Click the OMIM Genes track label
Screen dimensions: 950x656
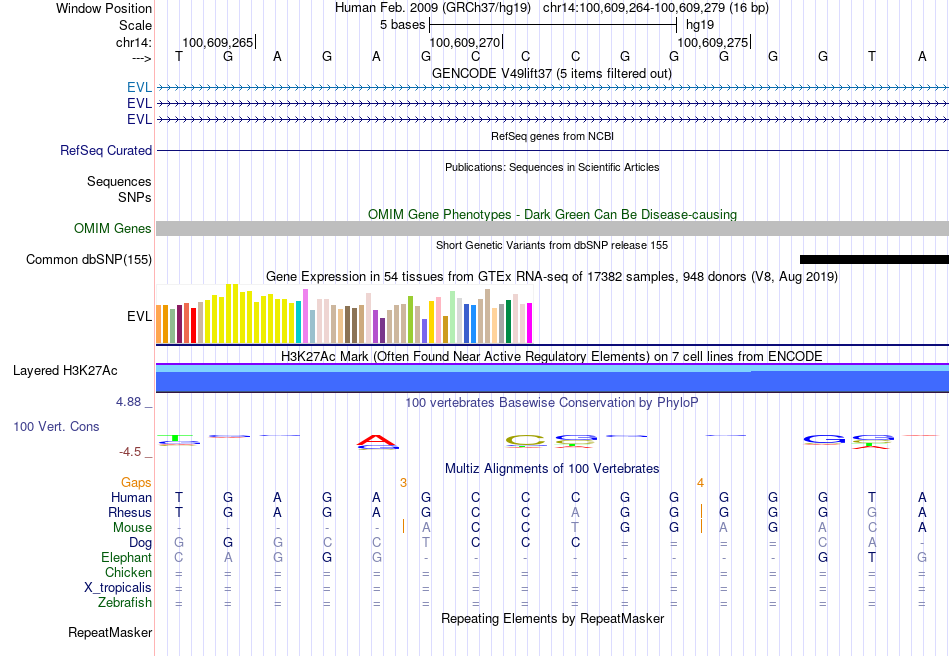click(x=113, y=228)
